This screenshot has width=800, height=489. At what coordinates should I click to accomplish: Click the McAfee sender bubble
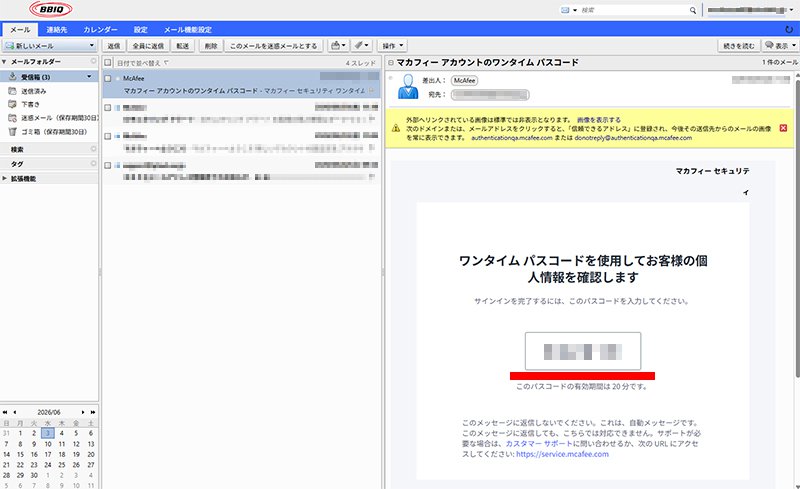464,80
